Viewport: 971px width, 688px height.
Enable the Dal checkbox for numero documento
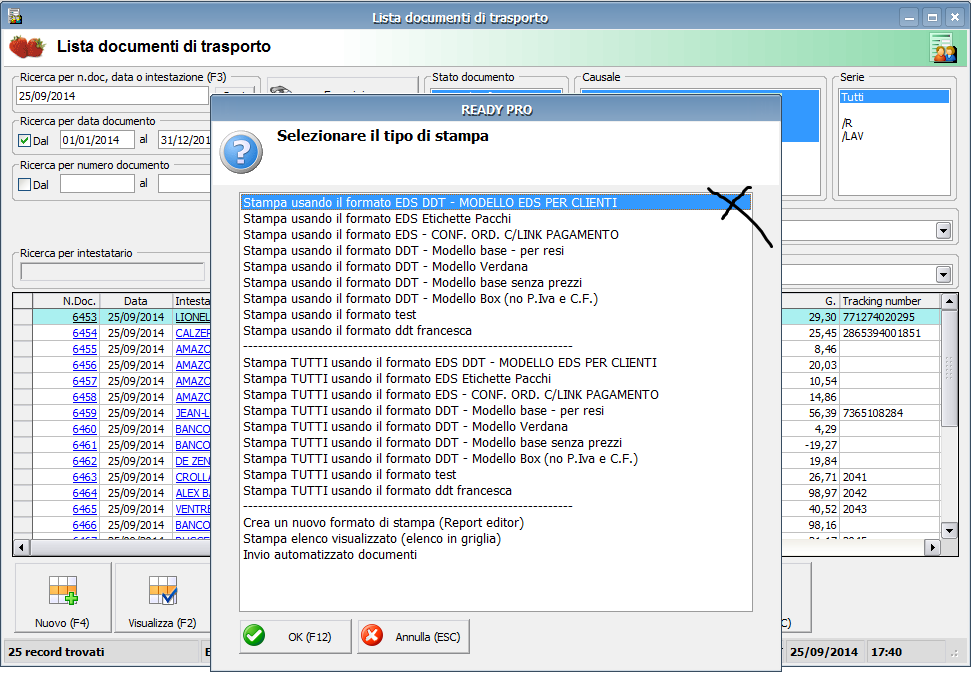(25, 185)
